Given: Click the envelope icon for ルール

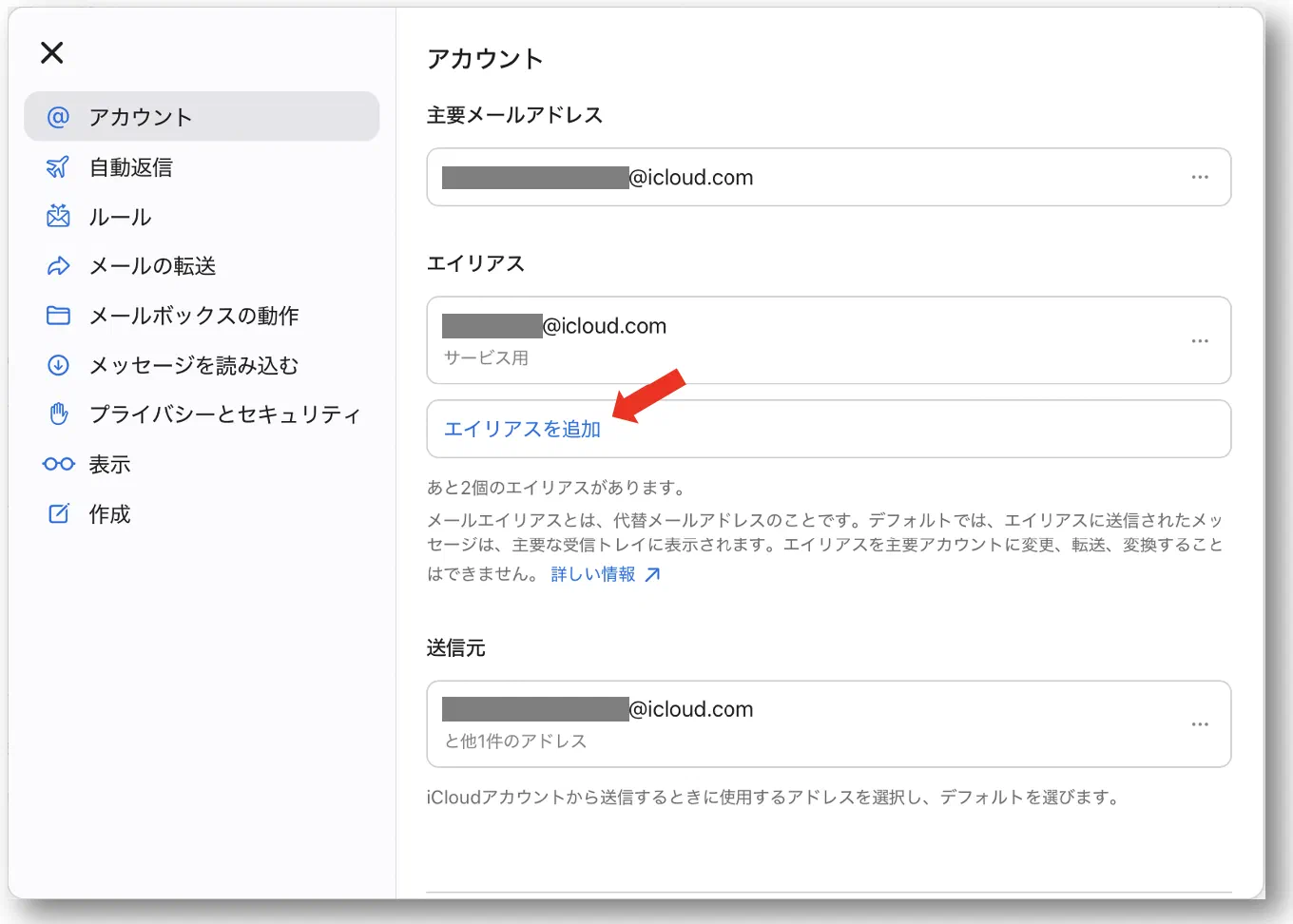Looking at the screenshot, I should 58,216.
